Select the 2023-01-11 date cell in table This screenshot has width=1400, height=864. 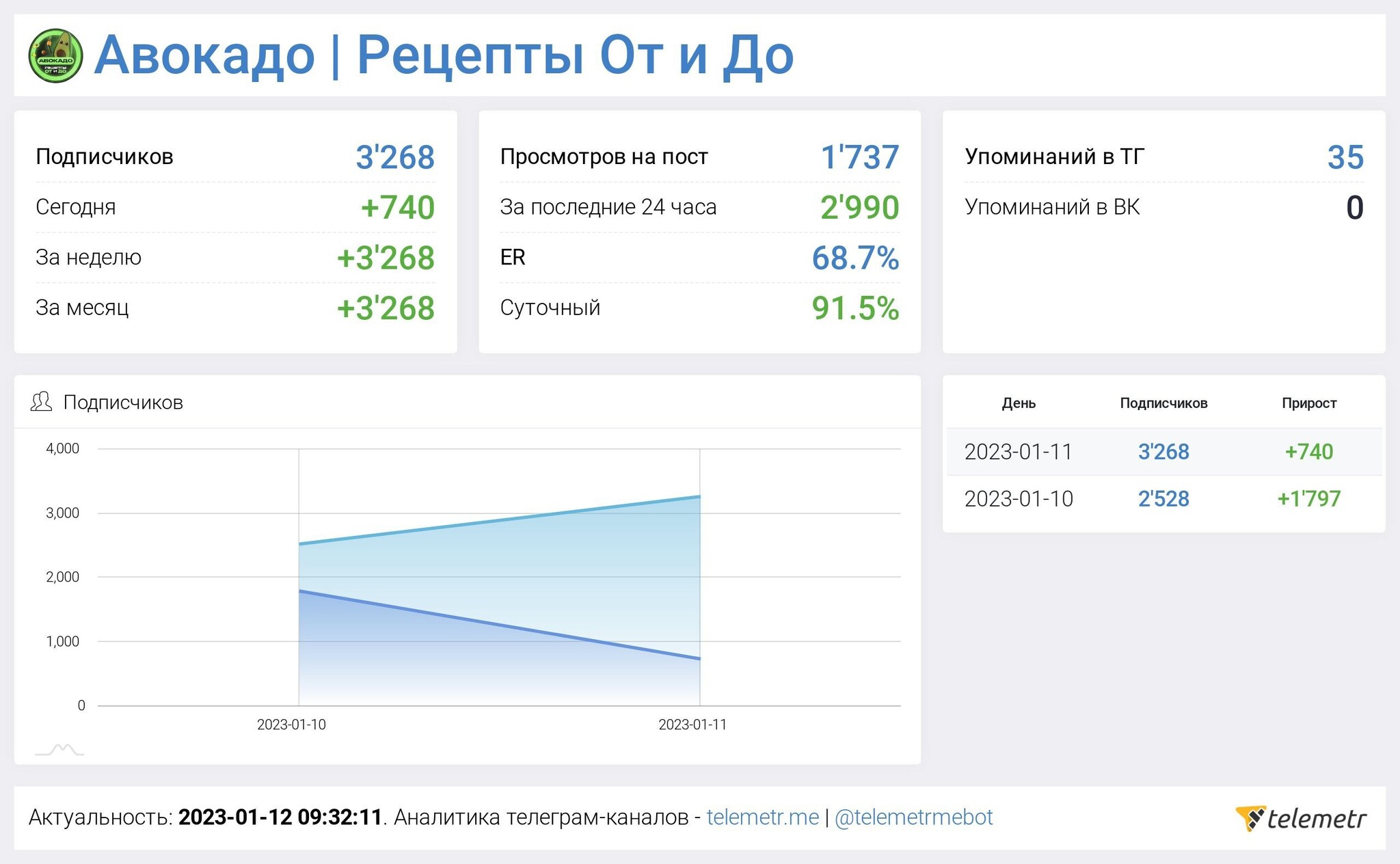pos(1018,452)
